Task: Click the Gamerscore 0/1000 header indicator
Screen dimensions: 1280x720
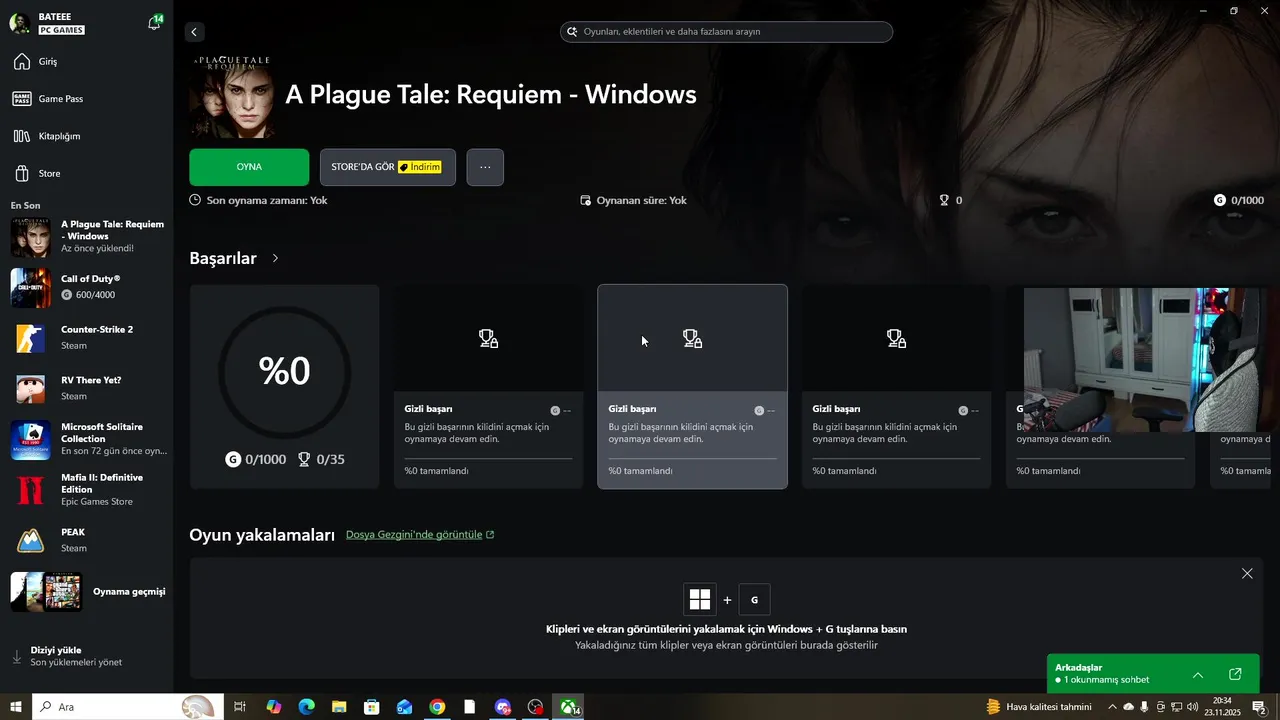Action: pos(1238,200)
